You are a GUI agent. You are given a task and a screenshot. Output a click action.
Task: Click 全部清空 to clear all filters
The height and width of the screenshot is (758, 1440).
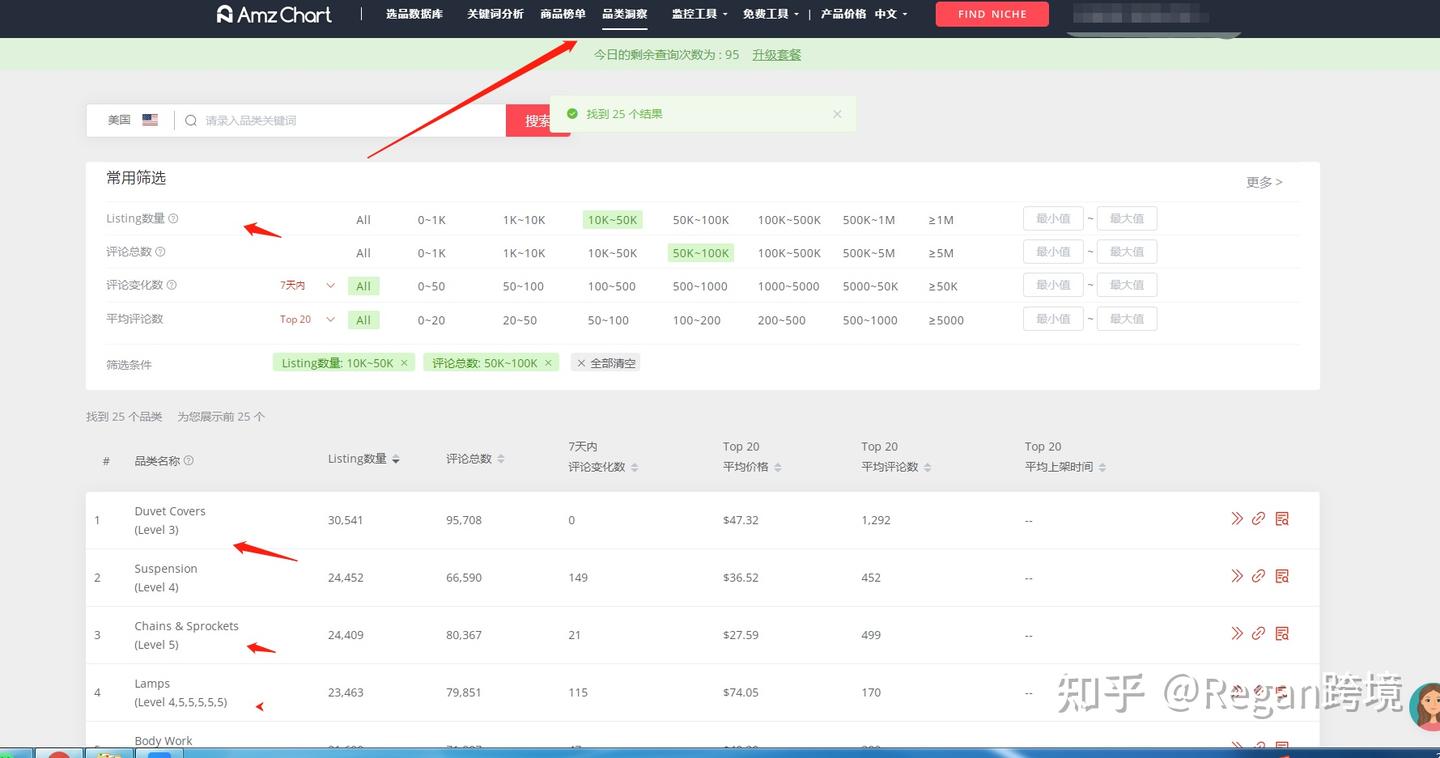pyautogui.click(x=605, y=363)
